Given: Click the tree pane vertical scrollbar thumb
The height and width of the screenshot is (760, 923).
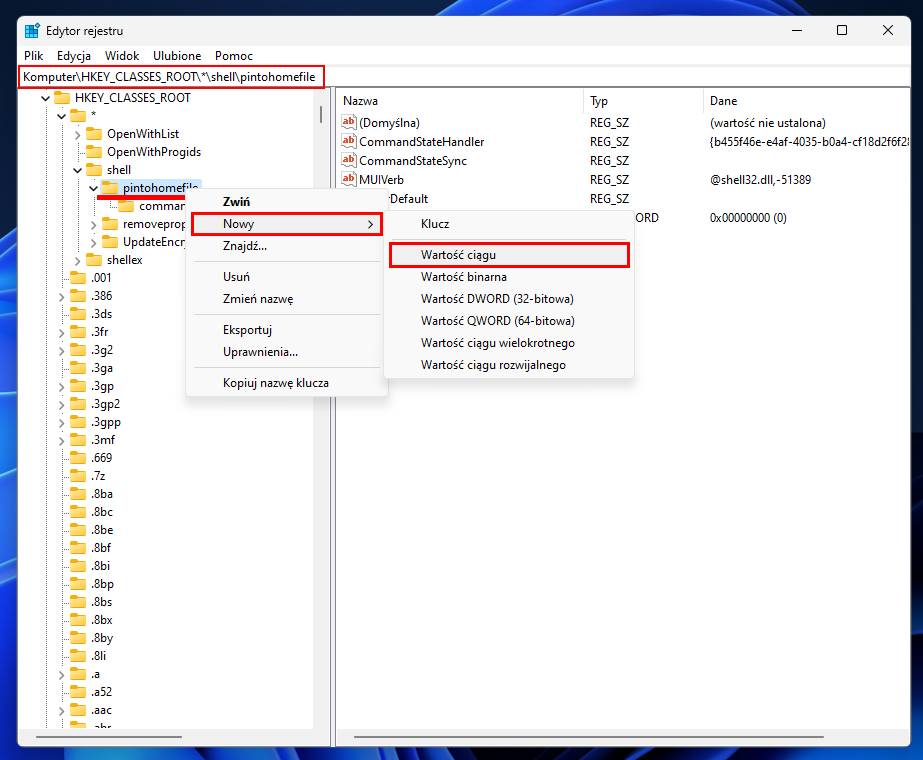Looking at the screenshot, I should [x=321, y=114].
